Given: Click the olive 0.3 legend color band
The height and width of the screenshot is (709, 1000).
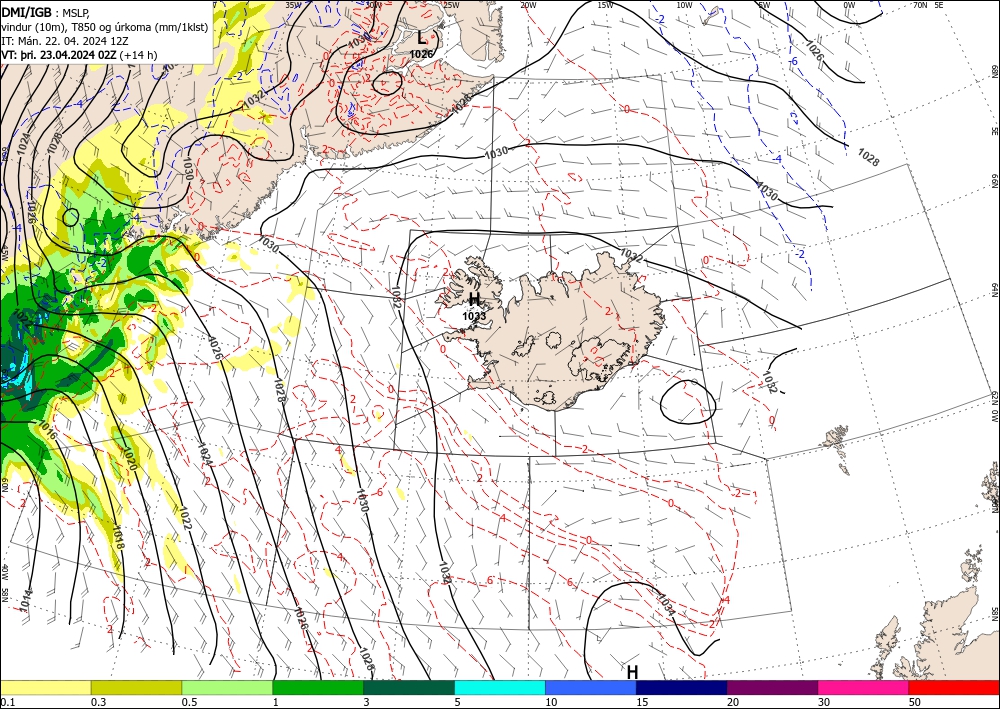Looking at the screenshot, I should 136,687.
